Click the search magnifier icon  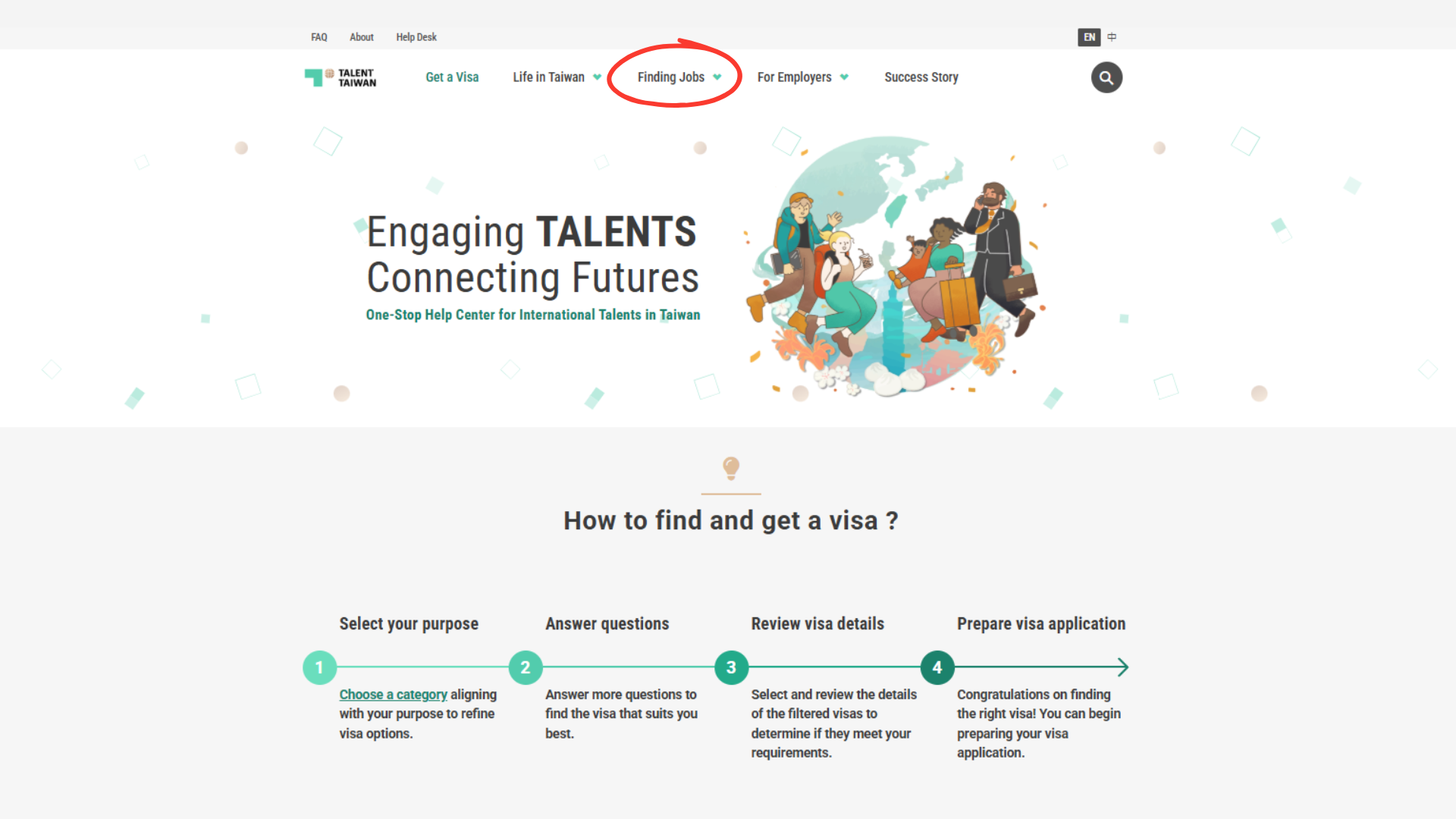click(x=1106, y=77)
